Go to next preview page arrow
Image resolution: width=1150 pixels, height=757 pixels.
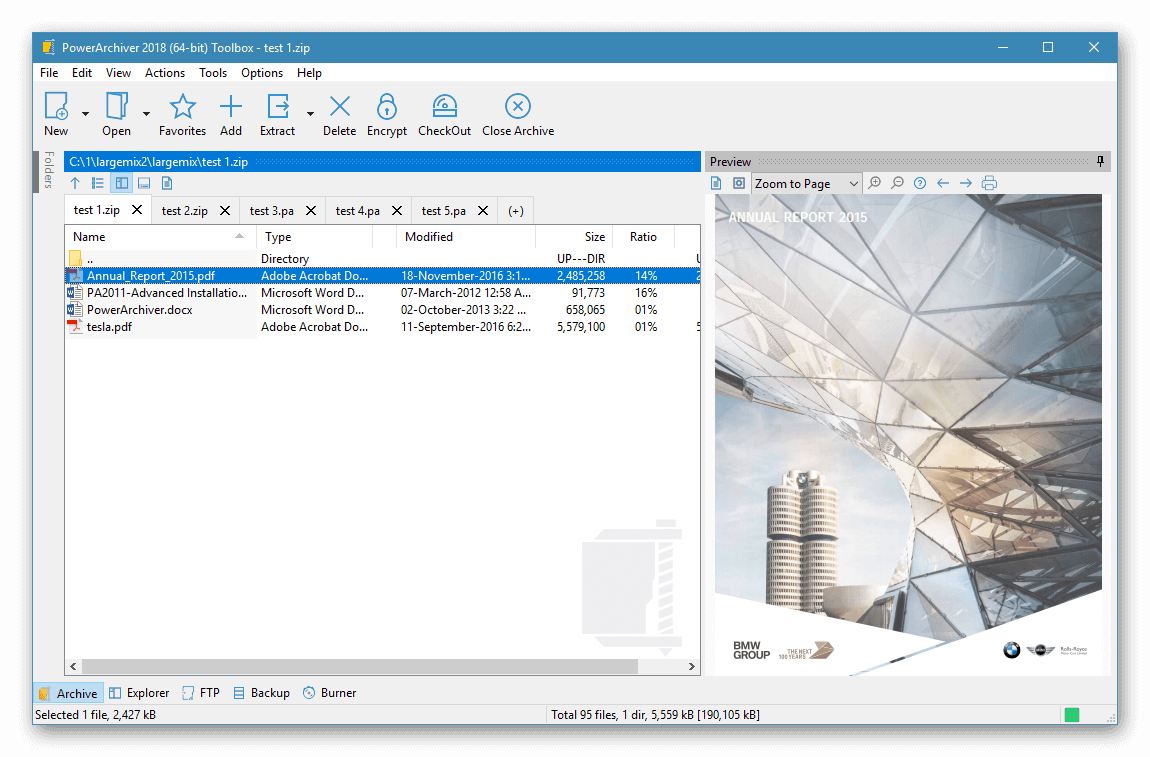pos(966,183)
